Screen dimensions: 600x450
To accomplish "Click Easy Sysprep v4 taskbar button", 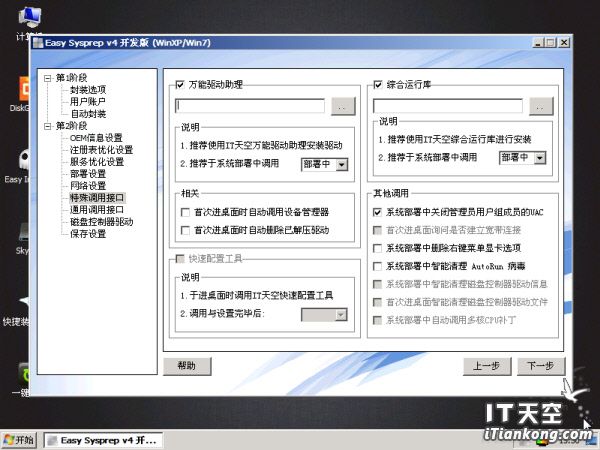I will coord(103,440).
